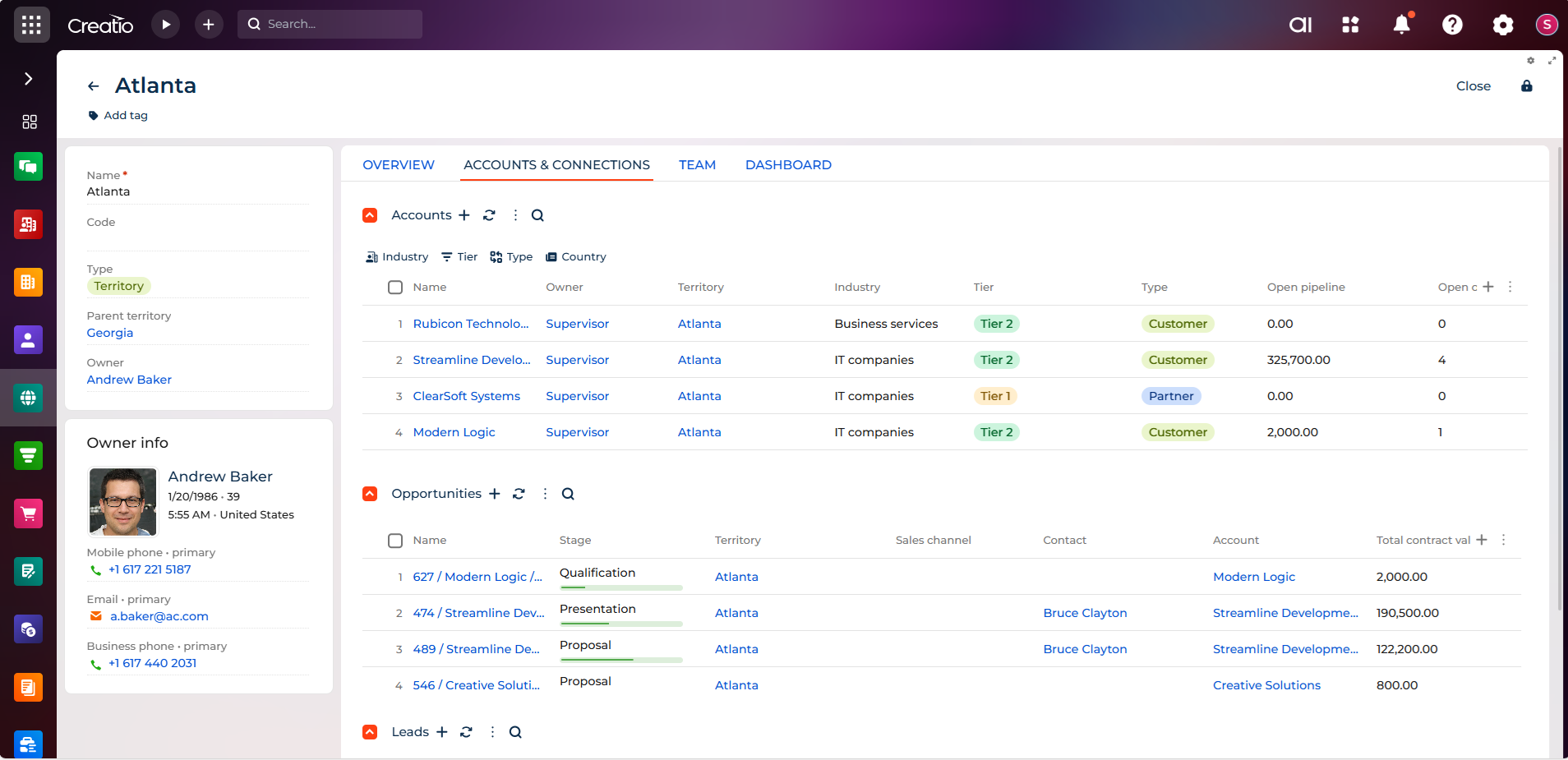Screen dimensions: 1568x760
Task: Click the Creatio AI assistant icon
Action: point(1300,25)
